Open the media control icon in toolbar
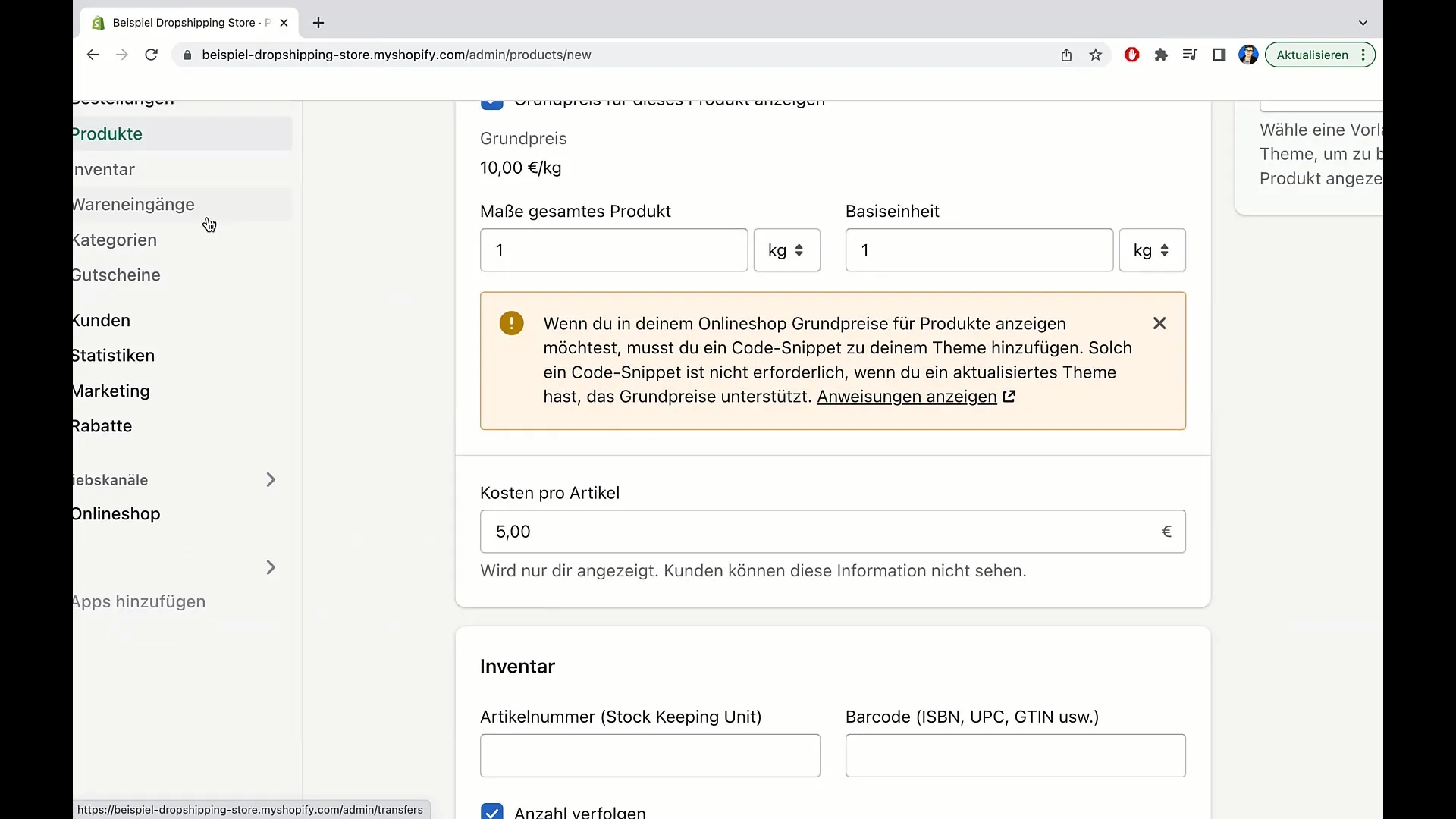The image size is (1456, 819). pos(1190,55)
